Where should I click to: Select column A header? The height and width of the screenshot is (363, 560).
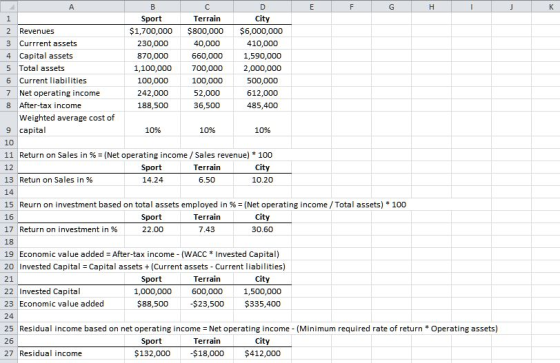(x=71, y=6)
